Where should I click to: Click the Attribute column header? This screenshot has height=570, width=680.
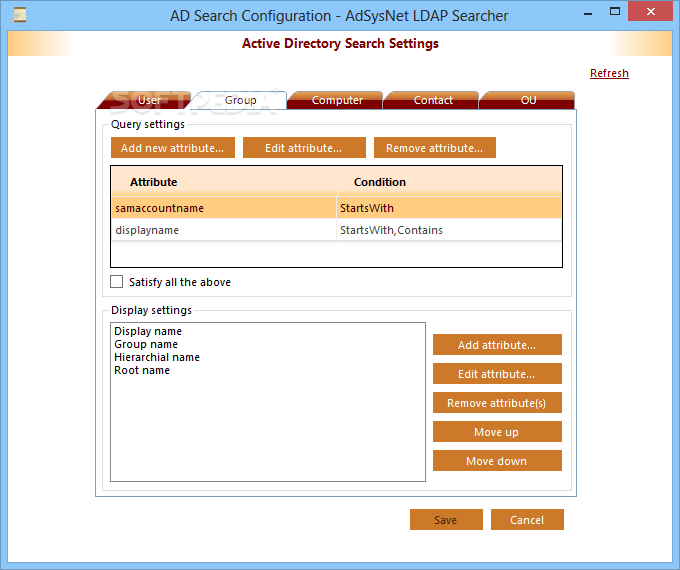(x=224, y=182)
